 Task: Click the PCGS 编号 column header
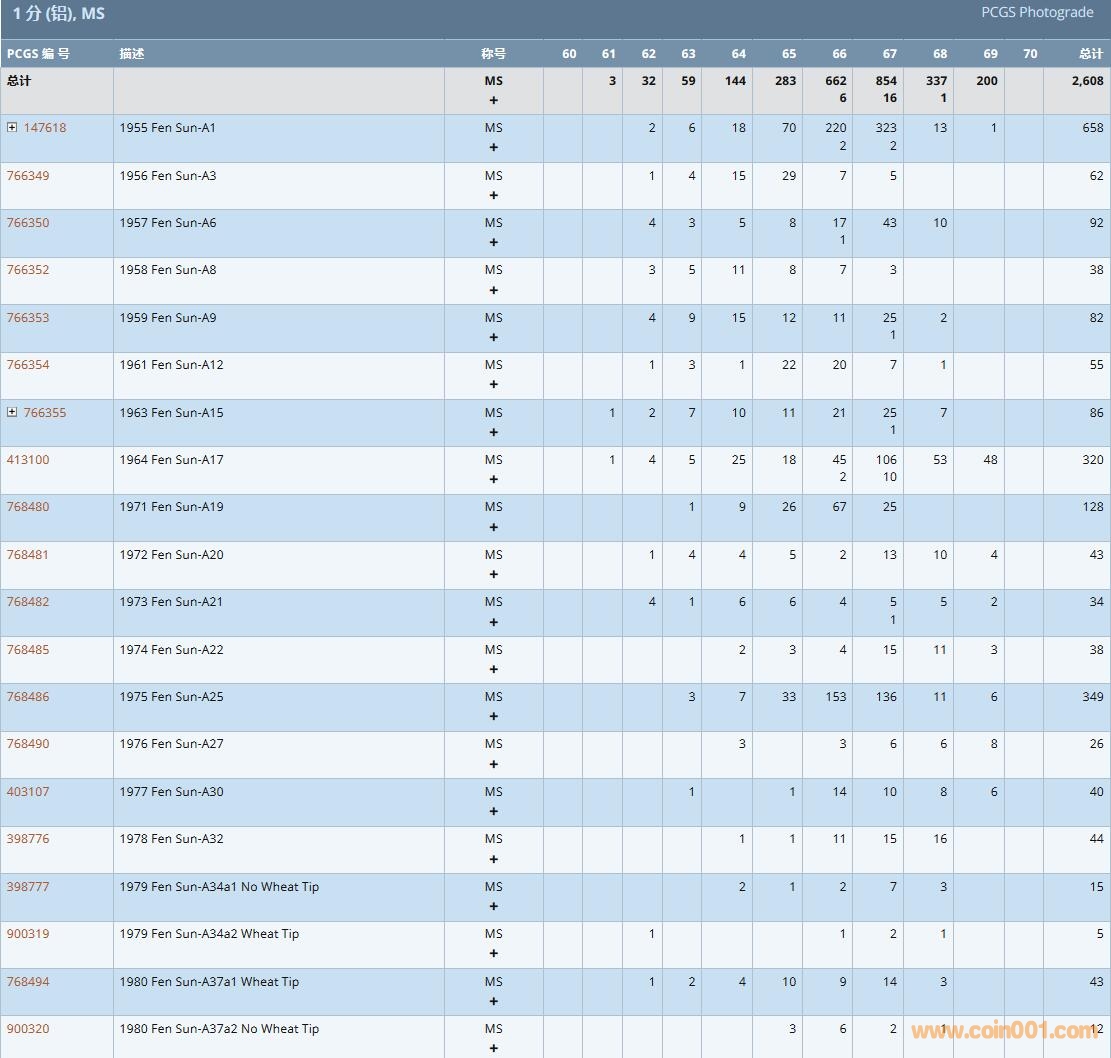(38, 54)
